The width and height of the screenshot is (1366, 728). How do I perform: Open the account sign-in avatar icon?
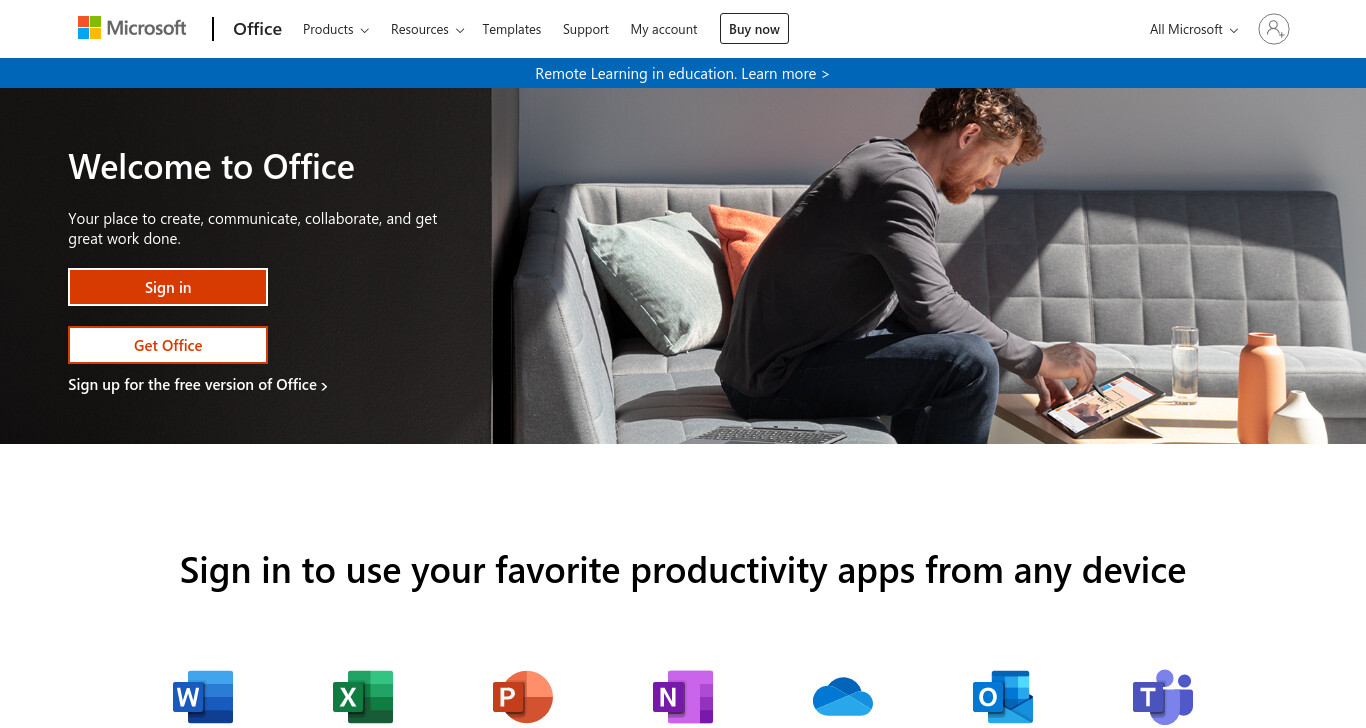1274,29
